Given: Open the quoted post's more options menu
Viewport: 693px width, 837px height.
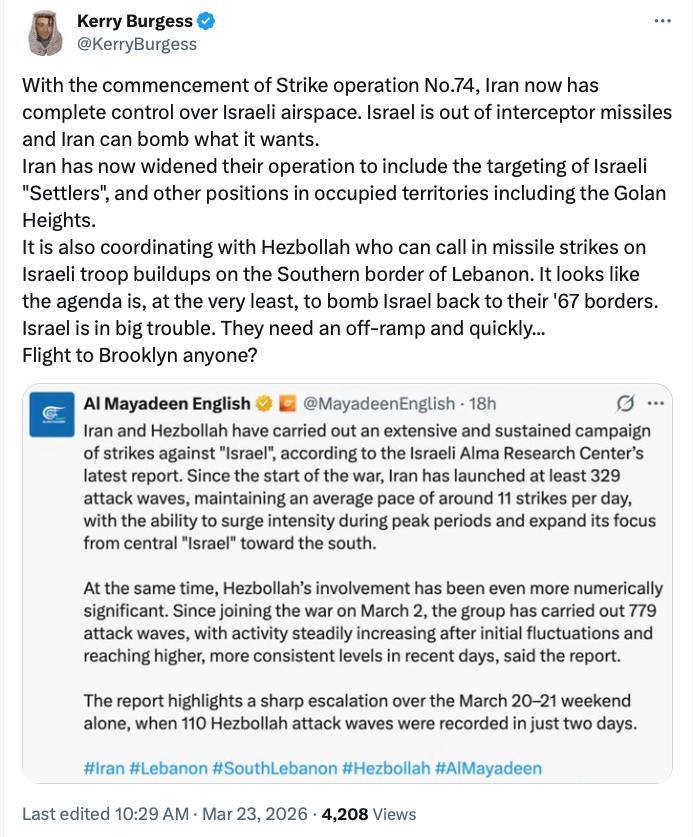Looking at the screenshot, I should (656, 404).
